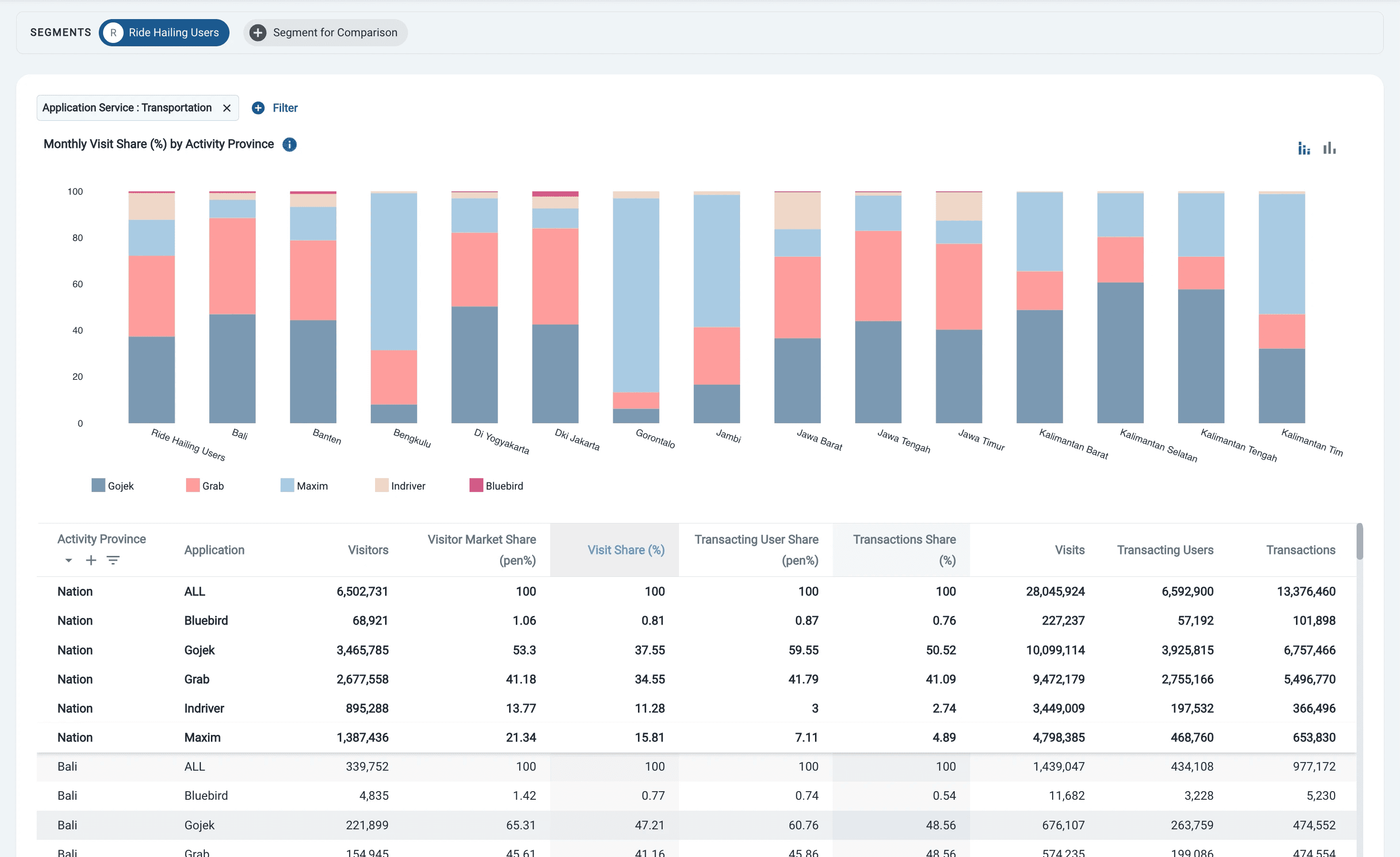
Task: Click the Application column header
Action: [x=214, y=550]
